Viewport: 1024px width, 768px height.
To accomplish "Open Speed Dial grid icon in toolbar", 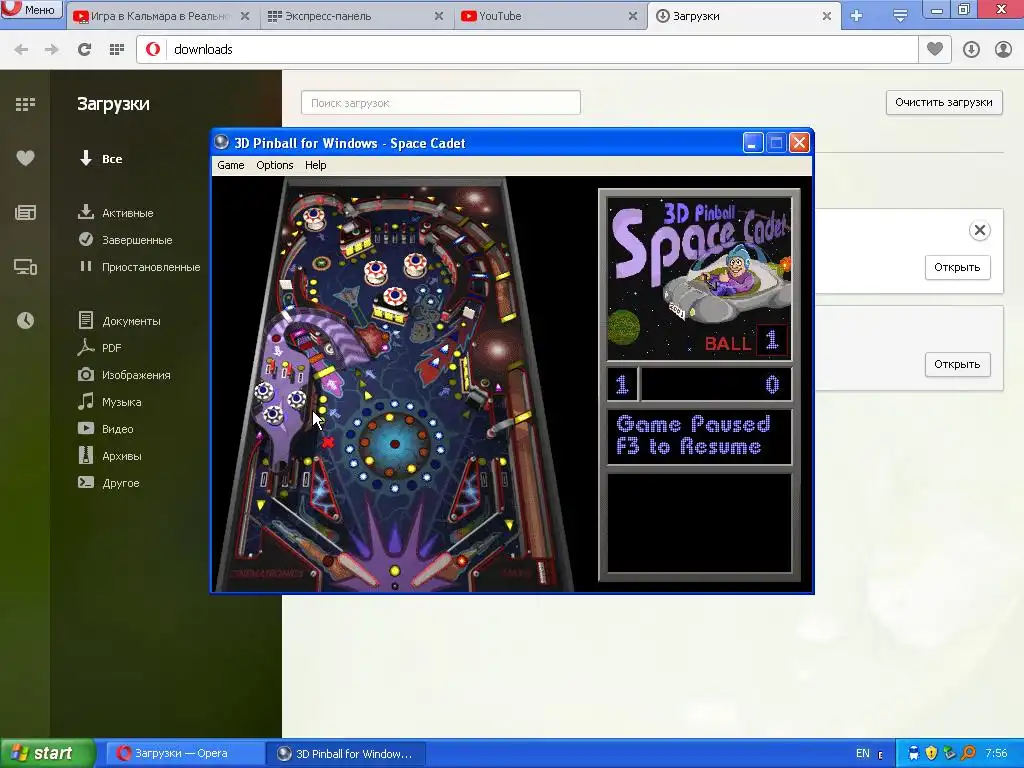I will tap(117, 50).
